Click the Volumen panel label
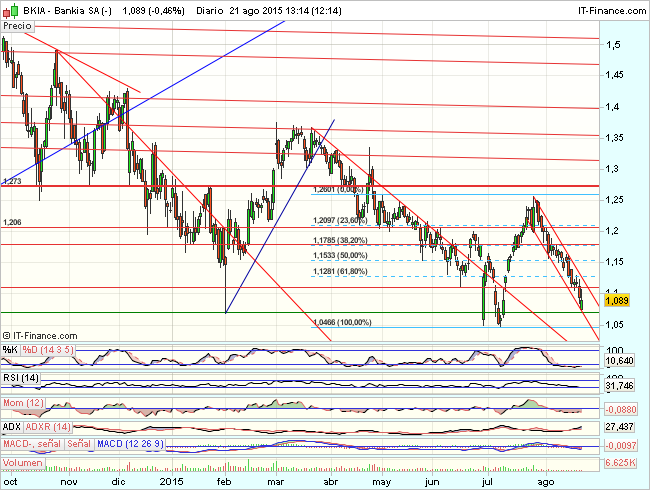Screen dimensions: 650x490 23,463
